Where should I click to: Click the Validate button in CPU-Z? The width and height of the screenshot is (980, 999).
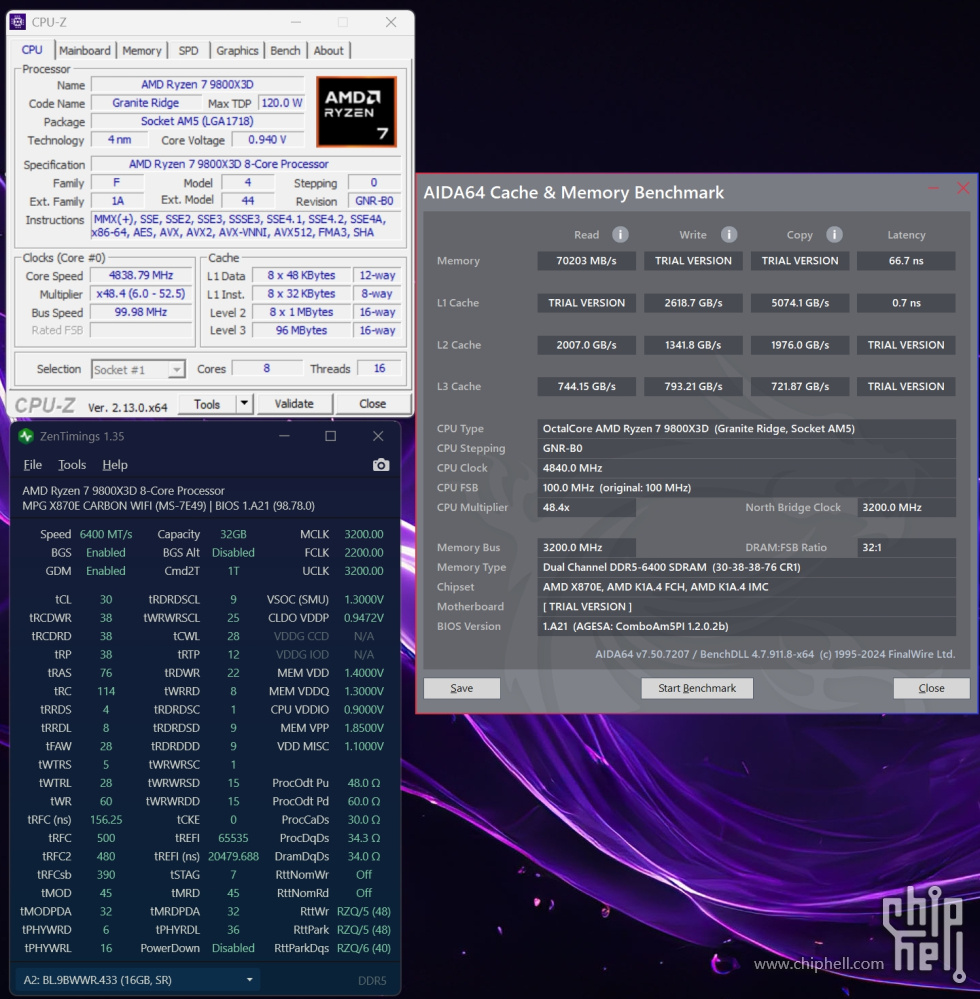[x=294, y=404]
